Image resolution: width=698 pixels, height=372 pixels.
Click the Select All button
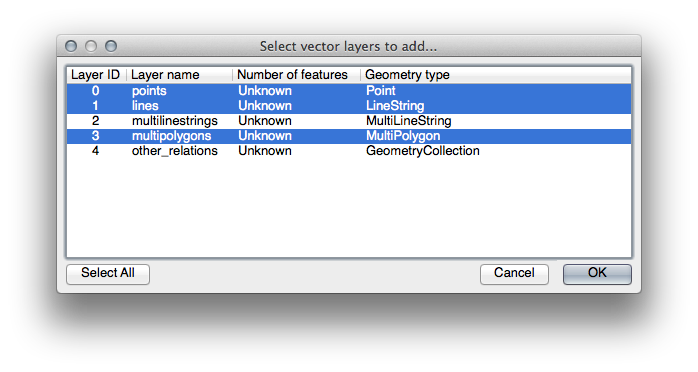coord(108,274)
